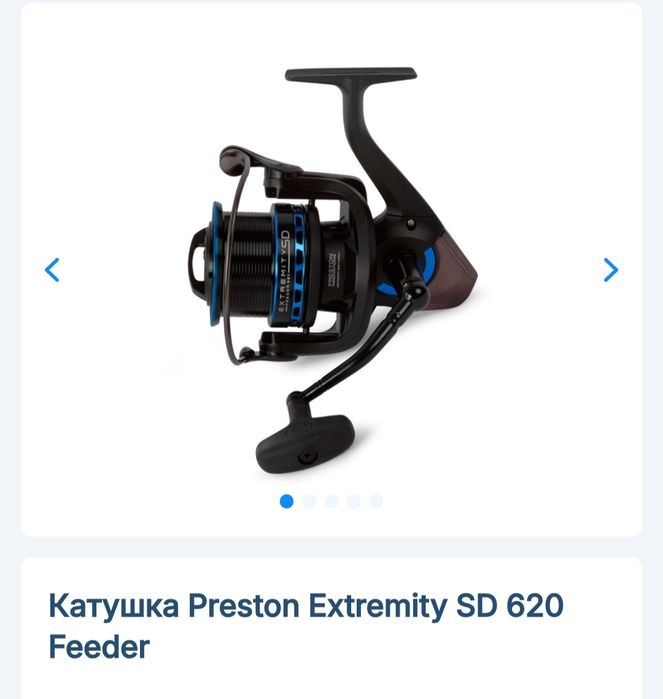Click the white title card below gallery
This screenshot has width=663, height=699.
coord(331,628)
